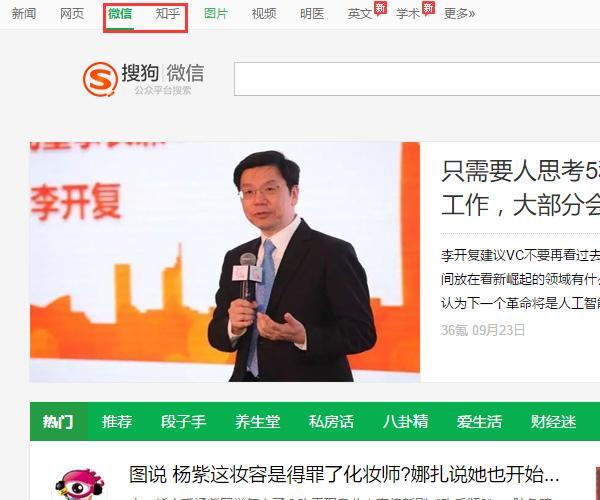
Task: Select the 热门 category tab
Action: pyautogui.click(x=58, y=422)
